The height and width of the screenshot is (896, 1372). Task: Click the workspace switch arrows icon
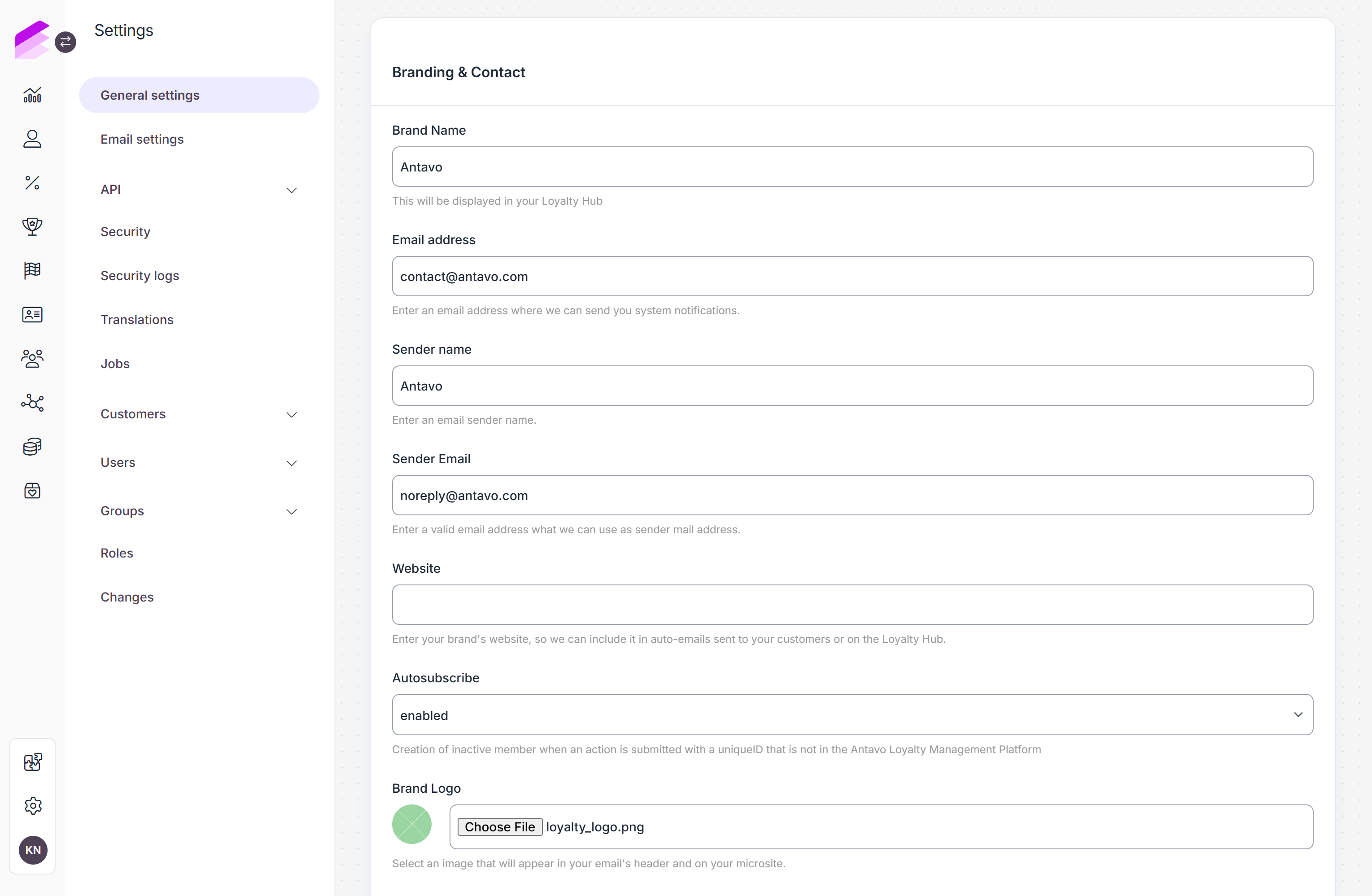tap(66, 42)
